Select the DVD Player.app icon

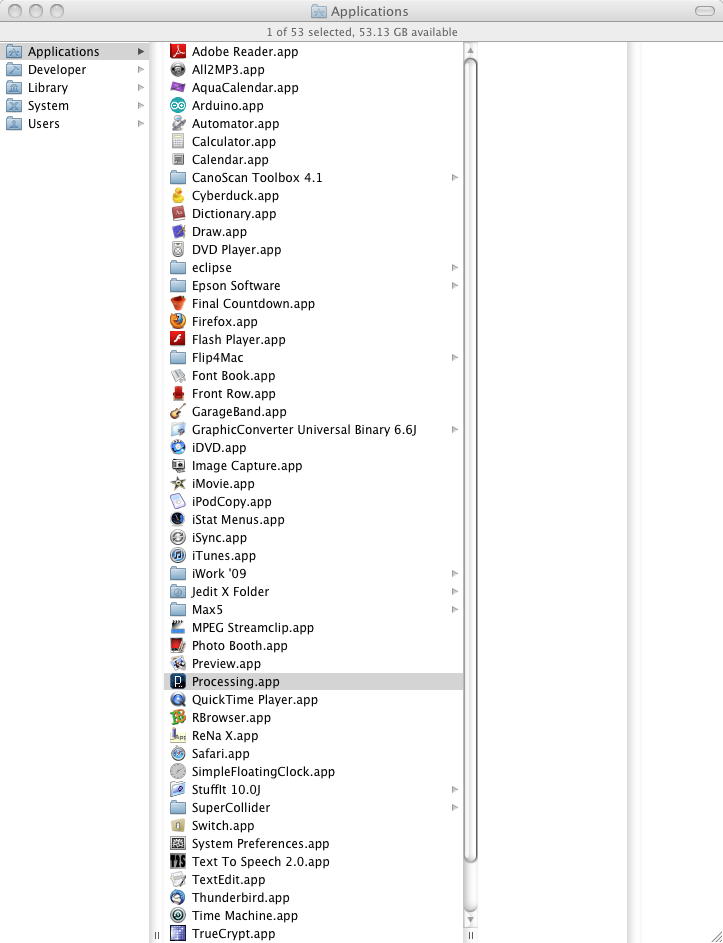pos(177,250)
